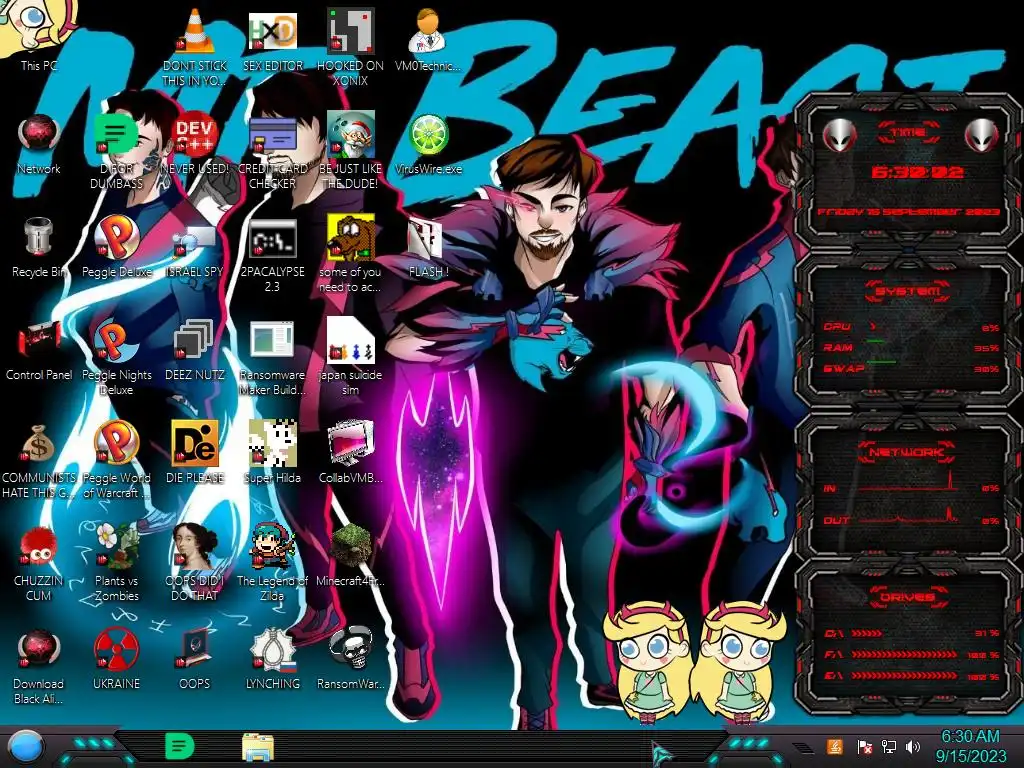
Task: Open the SEX EDITOR hex editor icon
Action: [x=273, y=33]
